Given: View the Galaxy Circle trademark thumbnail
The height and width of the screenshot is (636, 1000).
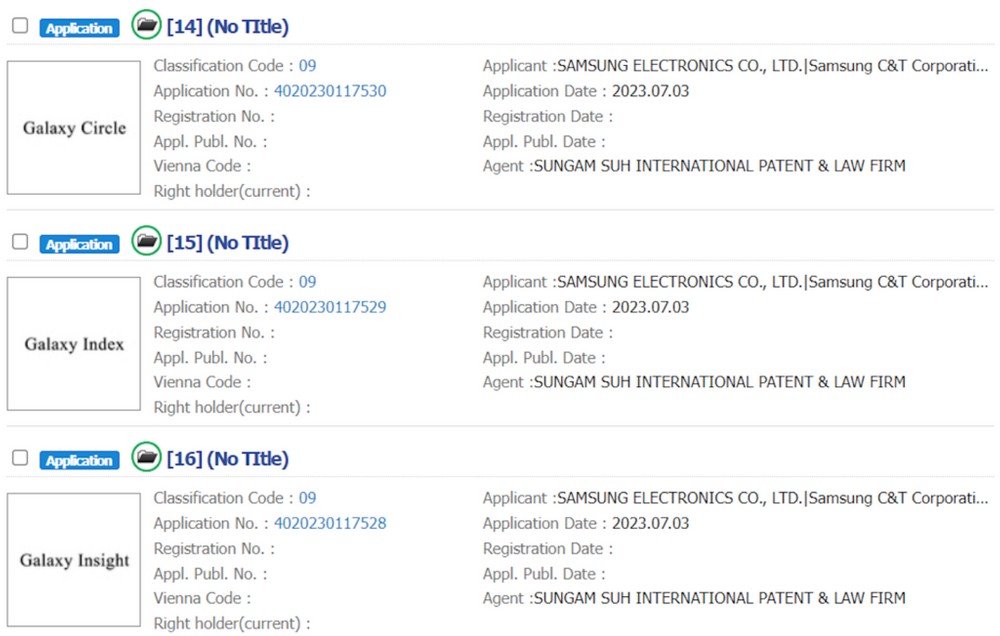Looking at the screenshot, I should (74, 128).
